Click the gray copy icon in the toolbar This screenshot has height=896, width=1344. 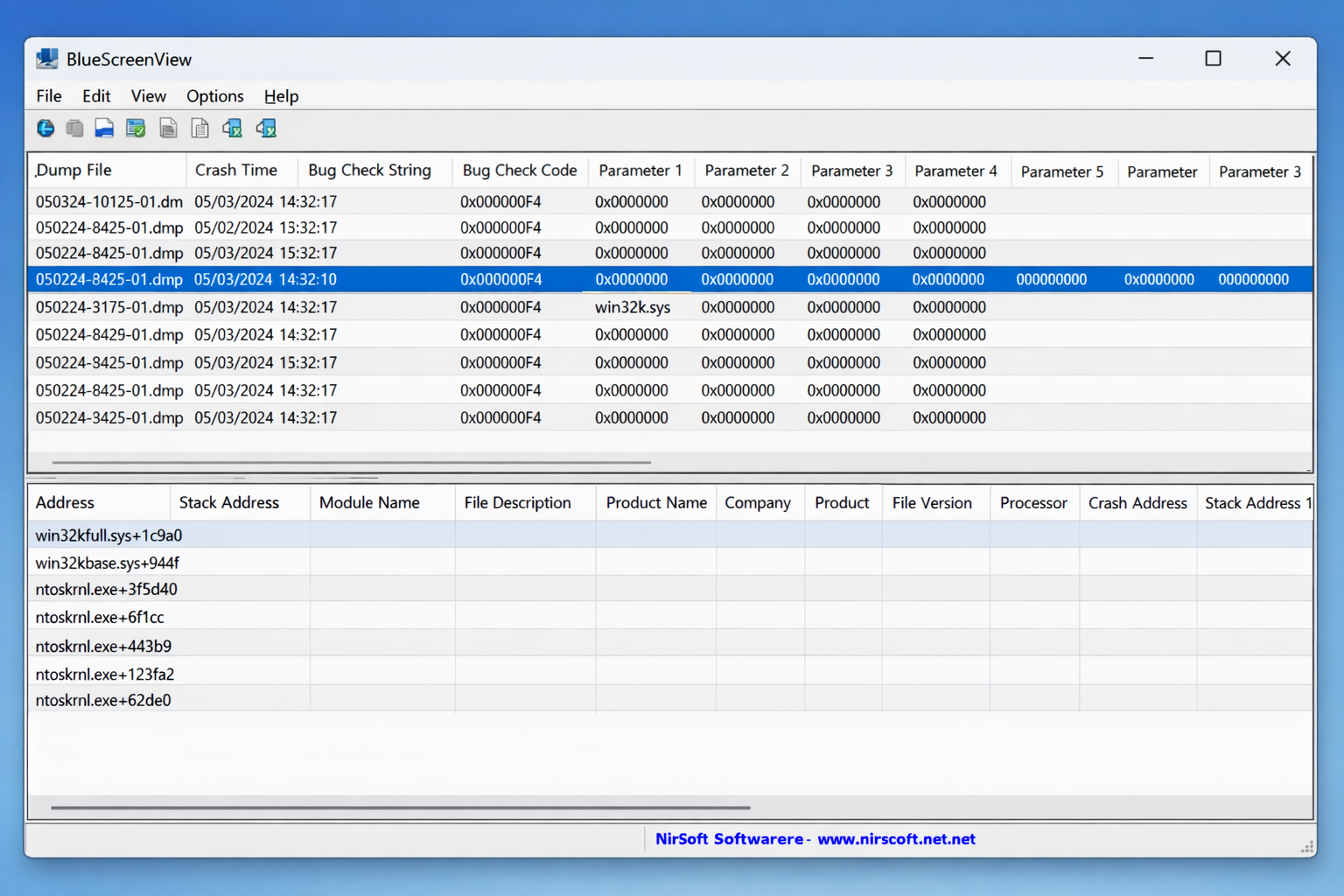(x=75, y=129)
